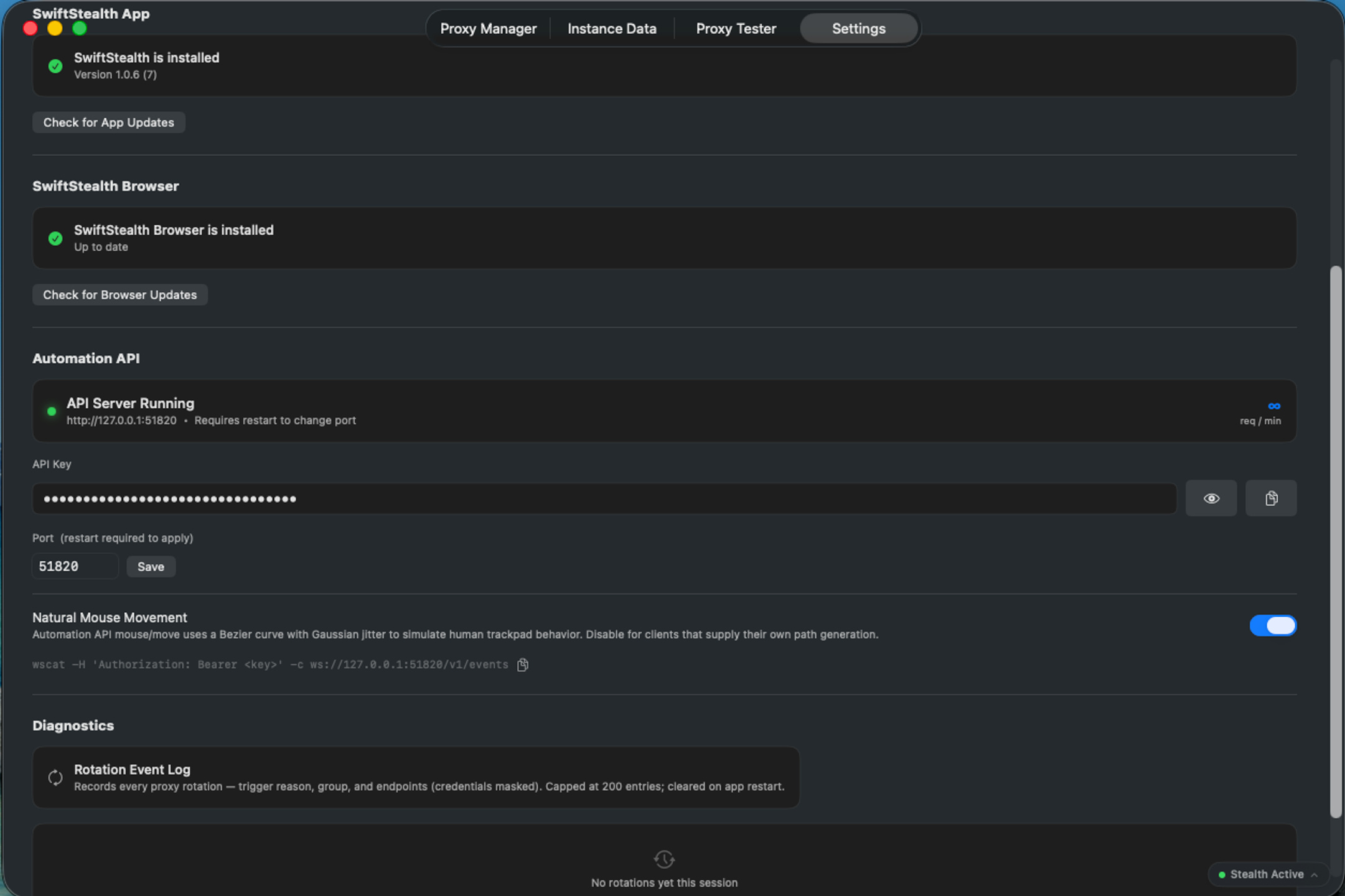Click the vertical scrollbar thumb
Screen dimensions: 1345x896
[1336, 541]
